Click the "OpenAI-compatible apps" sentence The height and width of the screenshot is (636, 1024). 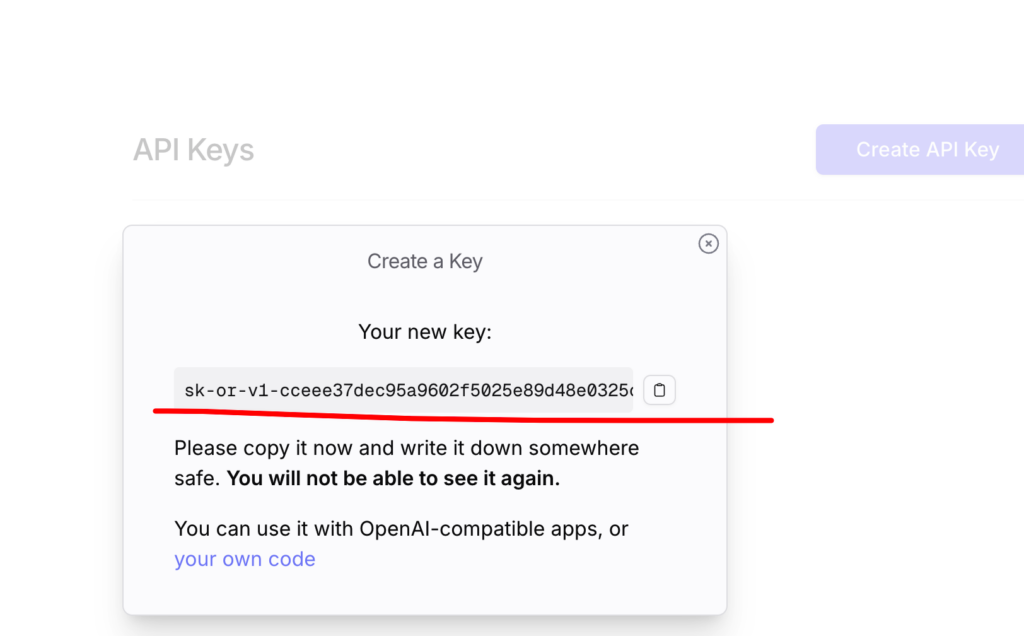pyautogui.click(x=400, y=529)
